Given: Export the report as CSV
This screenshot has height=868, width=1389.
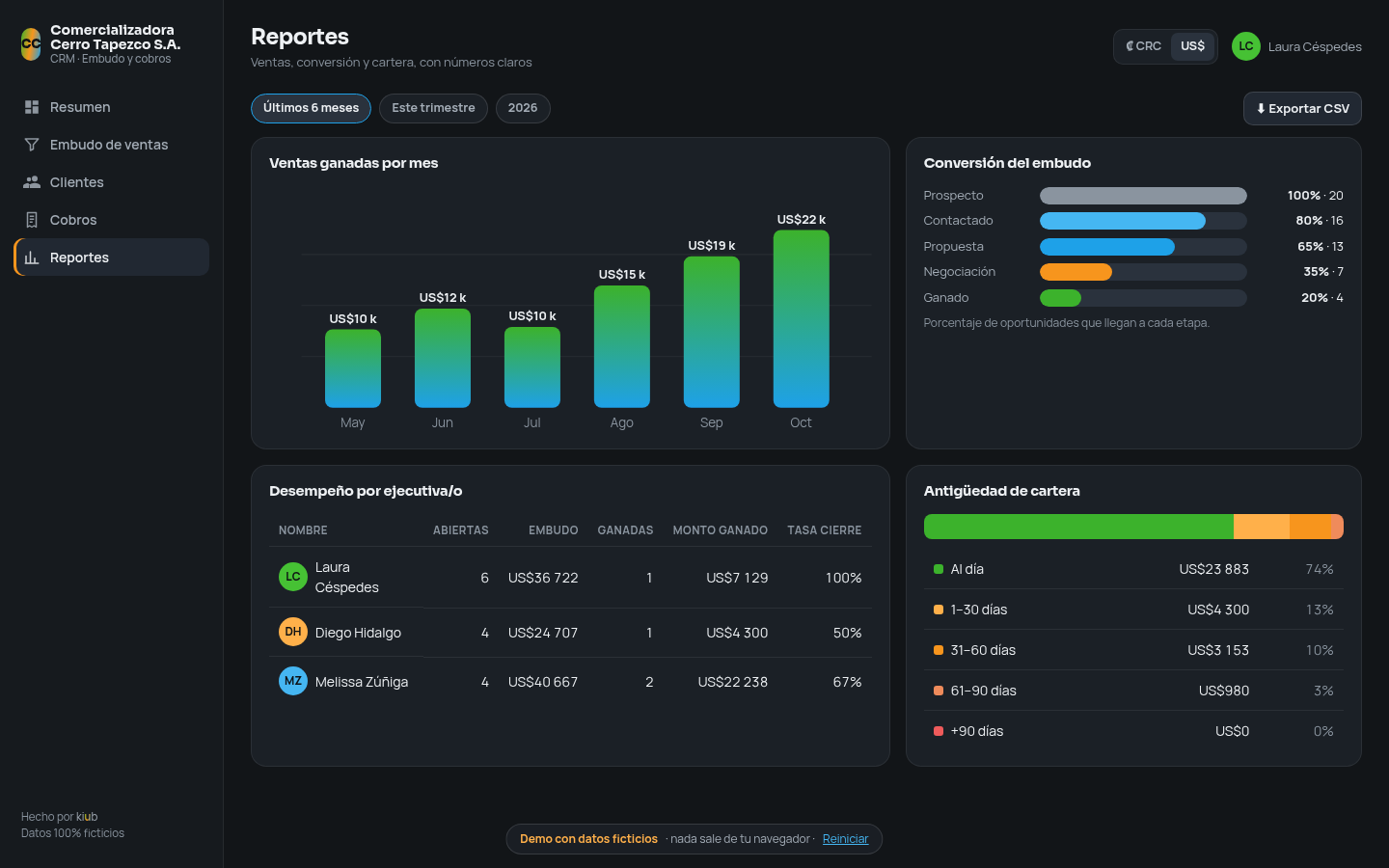Looking at the screenshot, I should (1302, 109).
